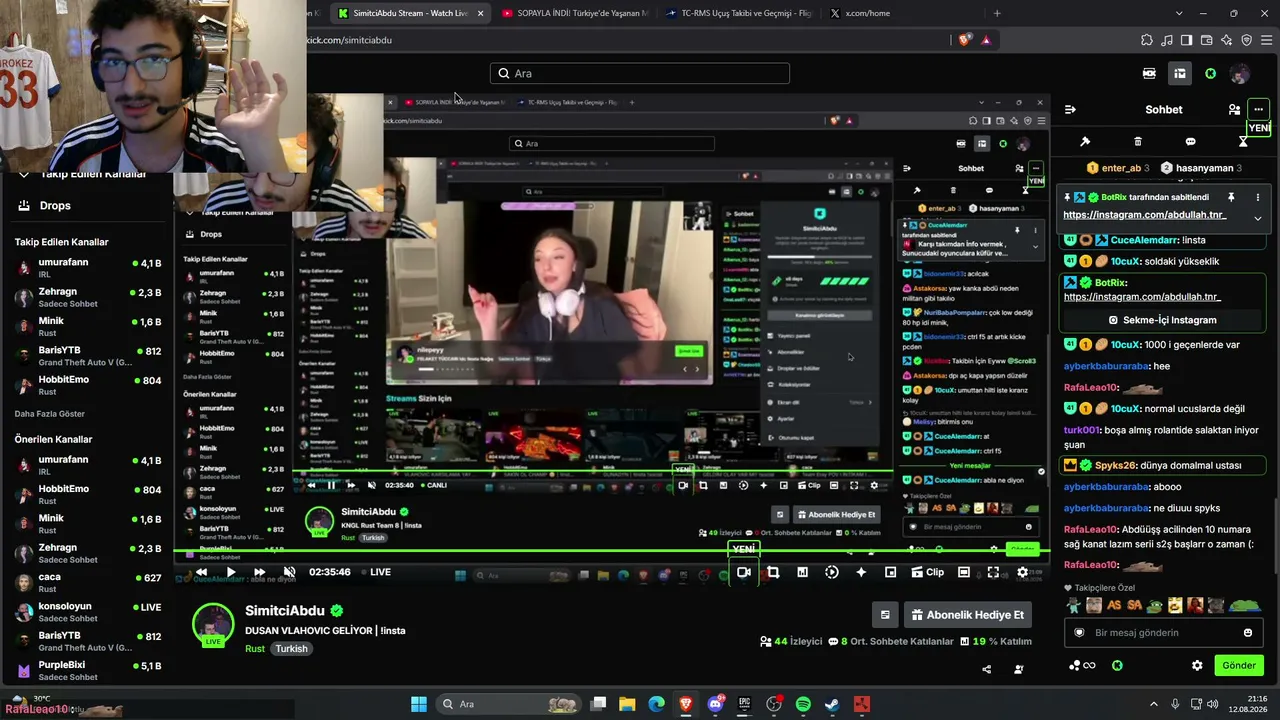The height and width of the screenshot is (720, 1280).
Task: Click the icon button left of Abonelik Hediye Et
Action: tap(885, 615)
